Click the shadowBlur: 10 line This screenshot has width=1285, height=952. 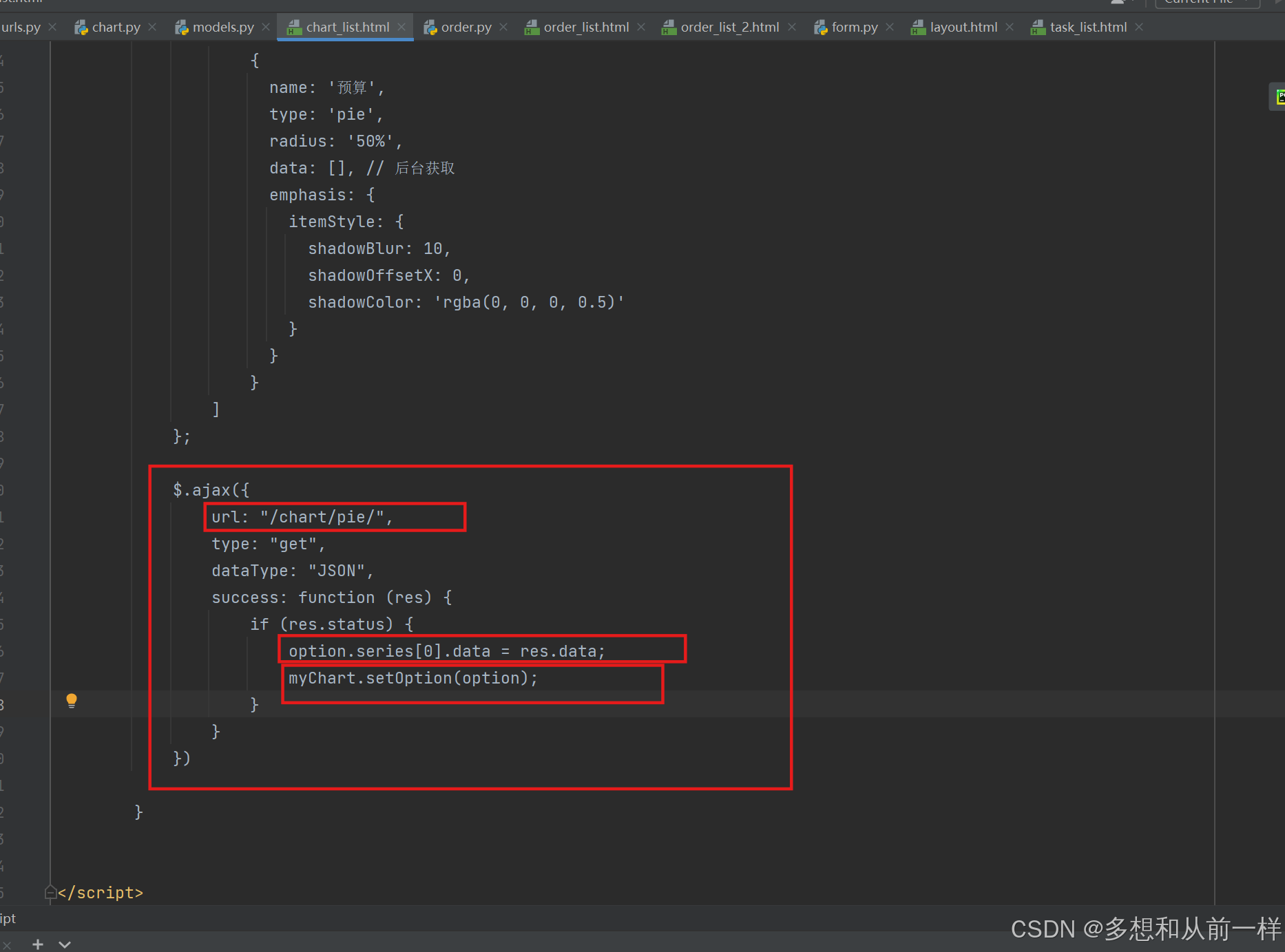click(x=379, y=248)
